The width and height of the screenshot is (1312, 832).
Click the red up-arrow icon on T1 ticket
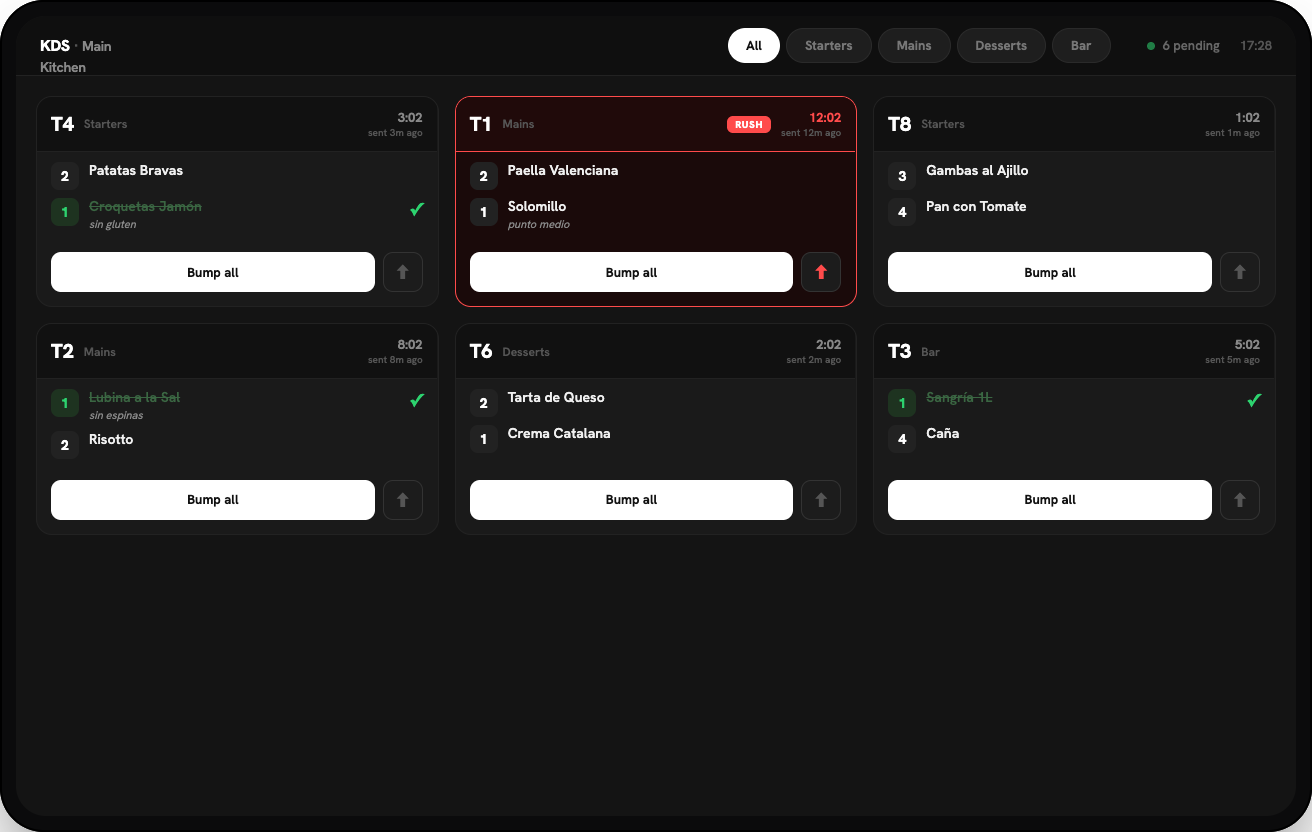[821, 272]
